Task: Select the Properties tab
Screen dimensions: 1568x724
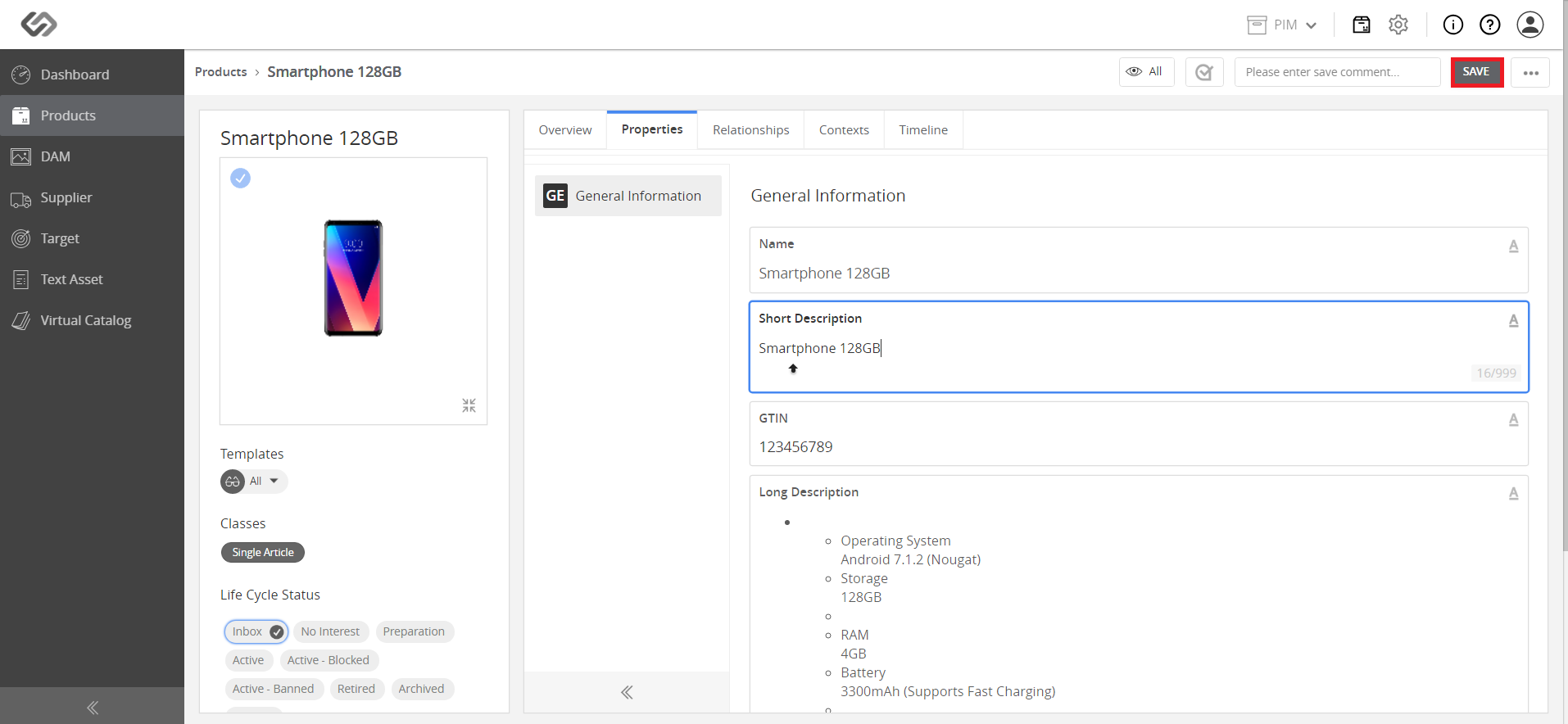Action: [x=652, y=129]
